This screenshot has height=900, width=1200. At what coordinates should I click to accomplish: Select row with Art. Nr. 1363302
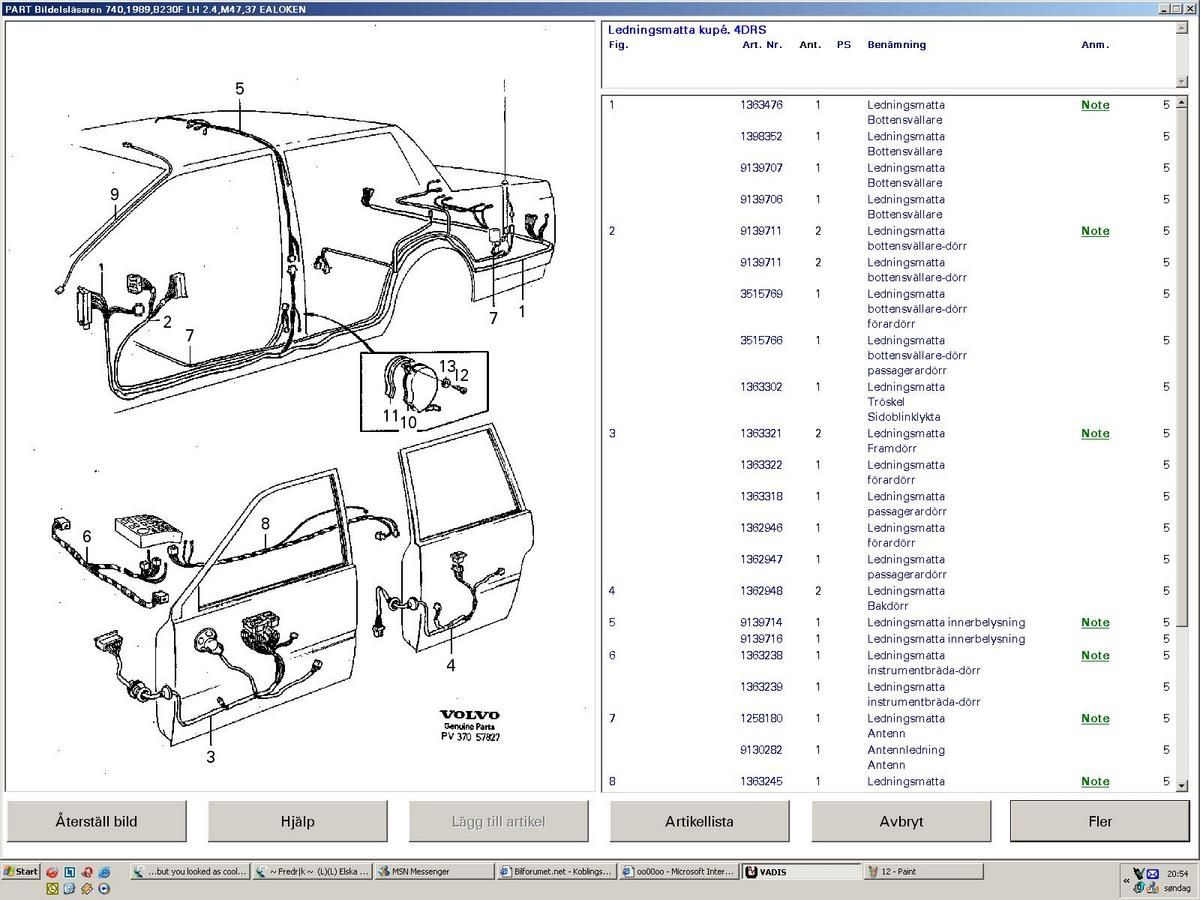point(761,387)
